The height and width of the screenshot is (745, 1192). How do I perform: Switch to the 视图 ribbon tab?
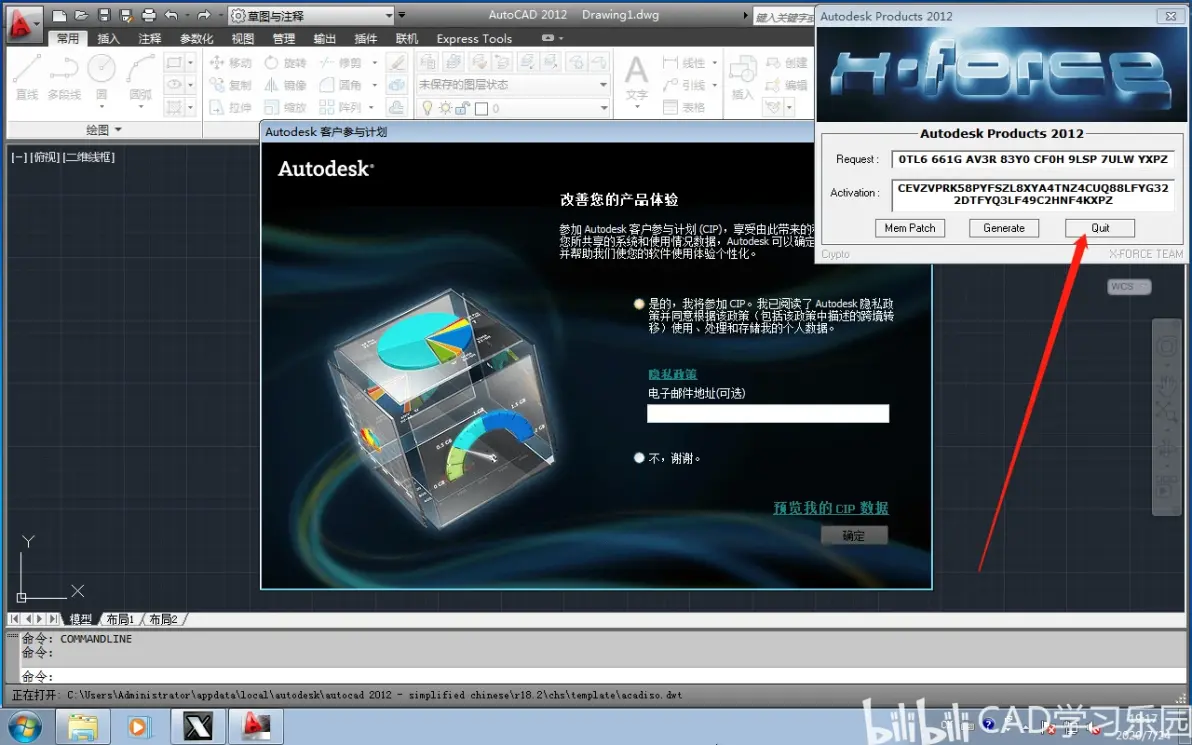click(x=243, y=38)
